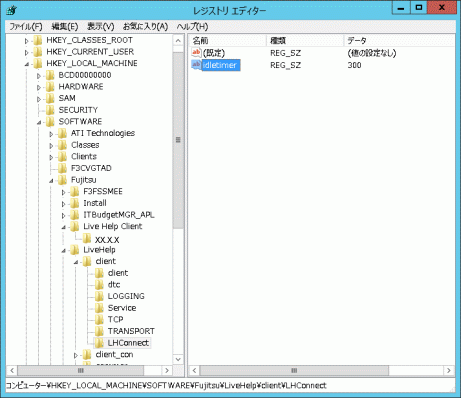This screenshot has height=398, width=461.
Task: Select SOFTWARE folder icon
Action: click(x=50, y=122)
